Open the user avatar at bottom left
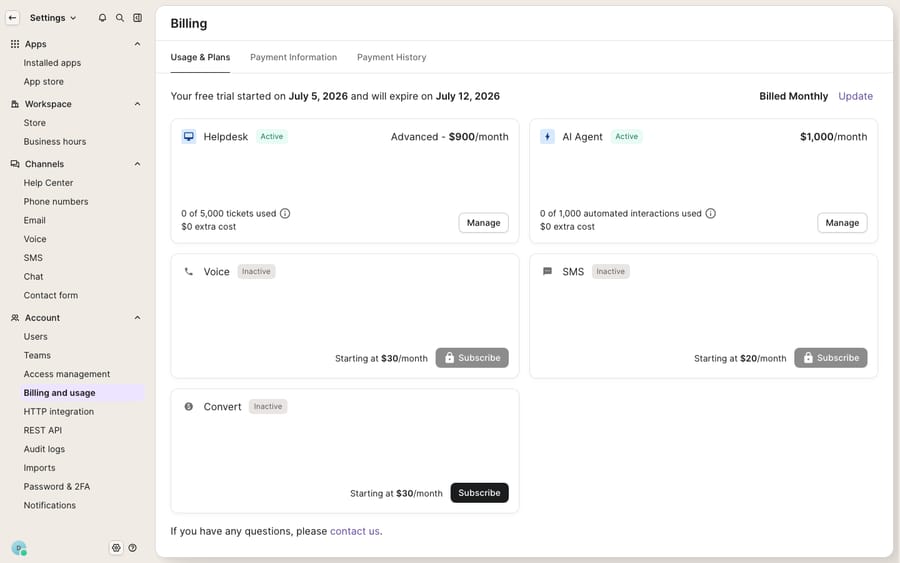This screenshot has height=563, width=900. point(19,548)
